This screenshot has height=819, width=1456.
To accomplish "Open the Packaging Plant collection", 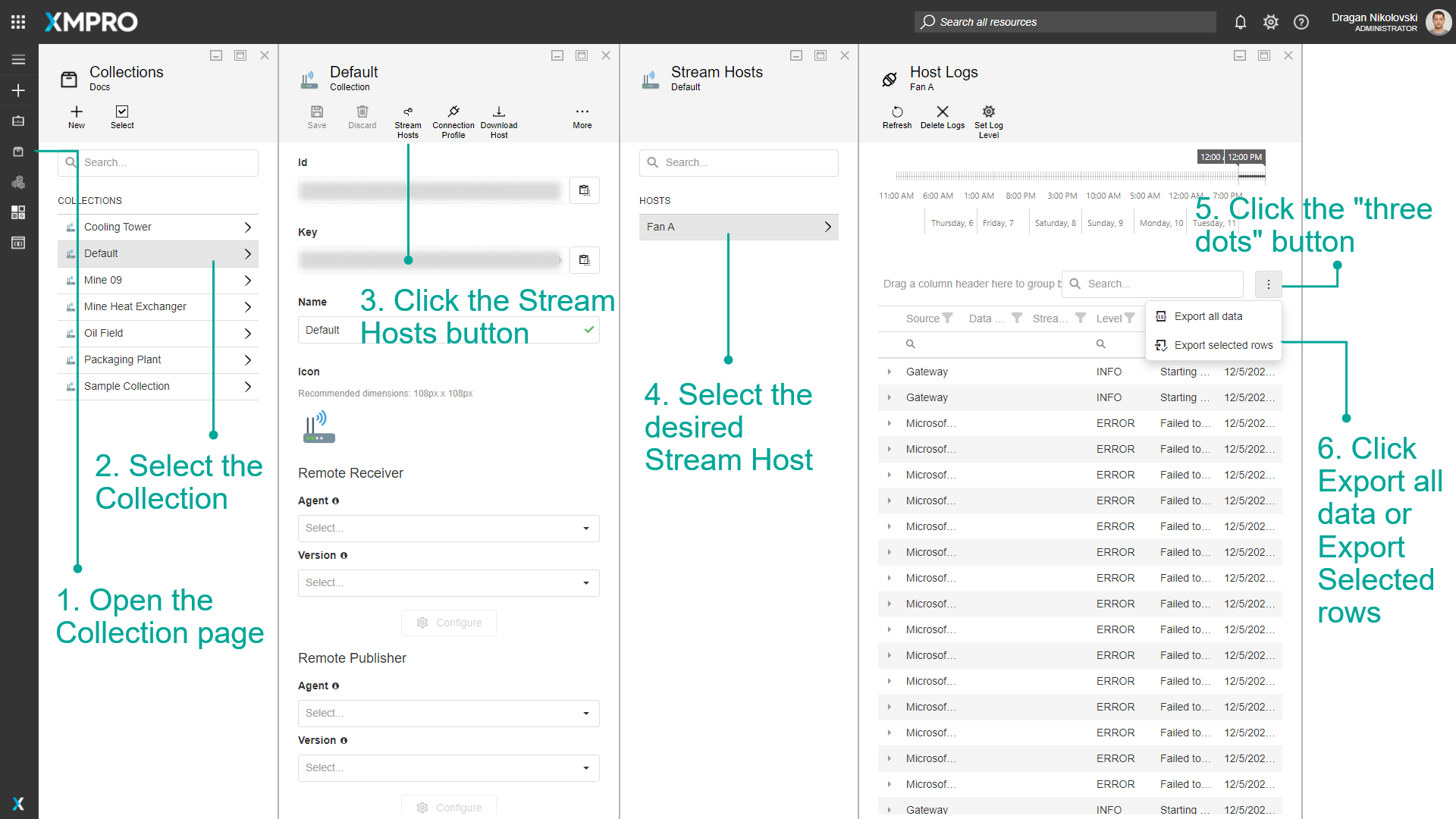I will [x=158, y=359].
